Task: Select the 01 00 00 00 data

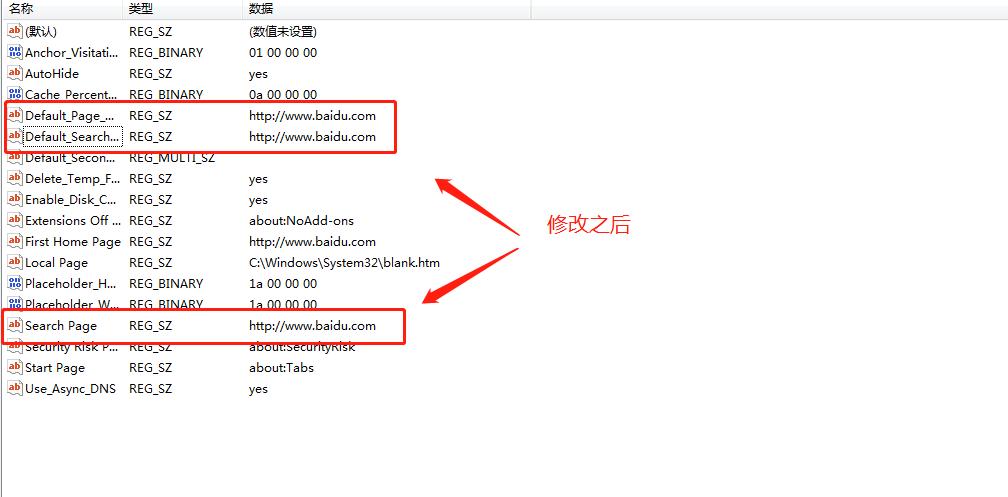Action: [x=283, y=53]
